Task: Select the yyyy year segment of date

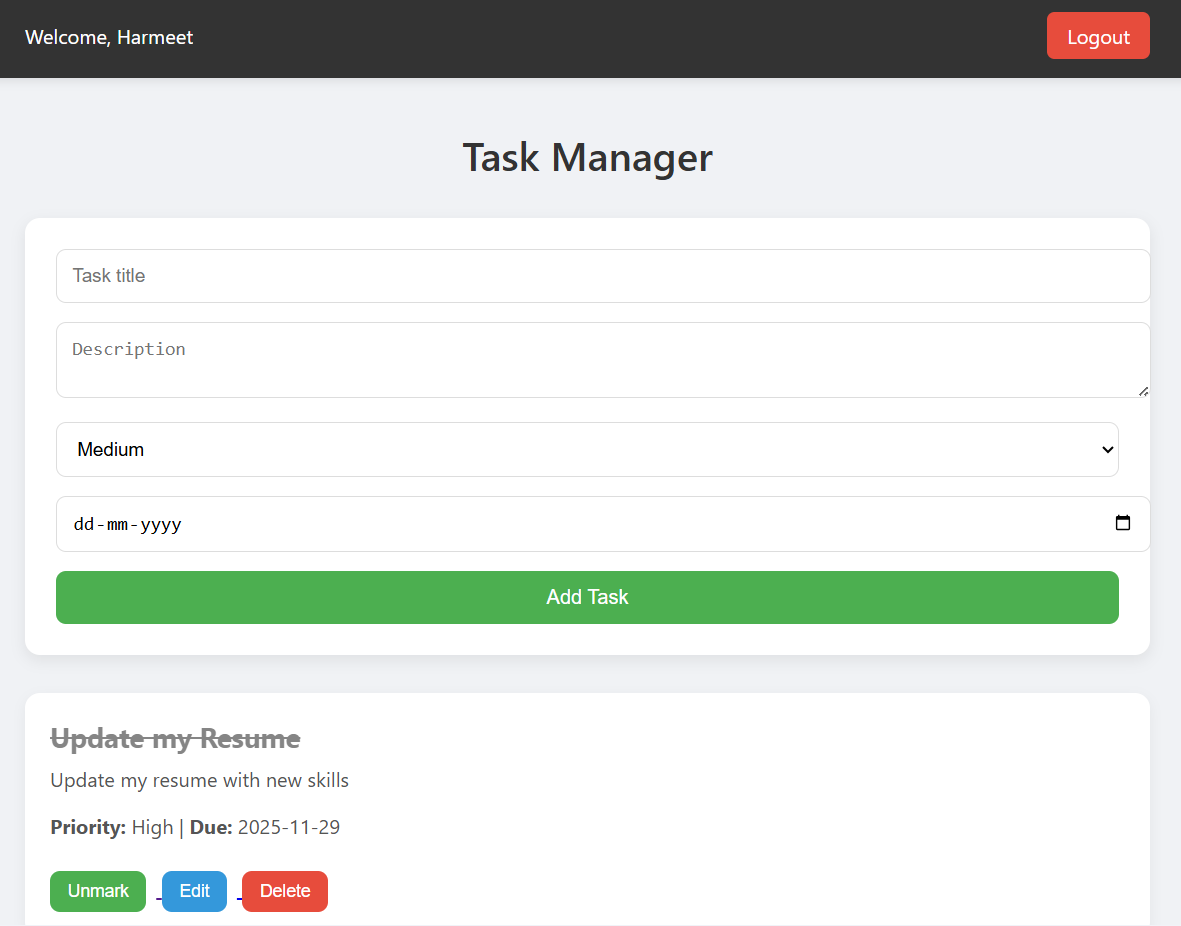Action: 161,524
